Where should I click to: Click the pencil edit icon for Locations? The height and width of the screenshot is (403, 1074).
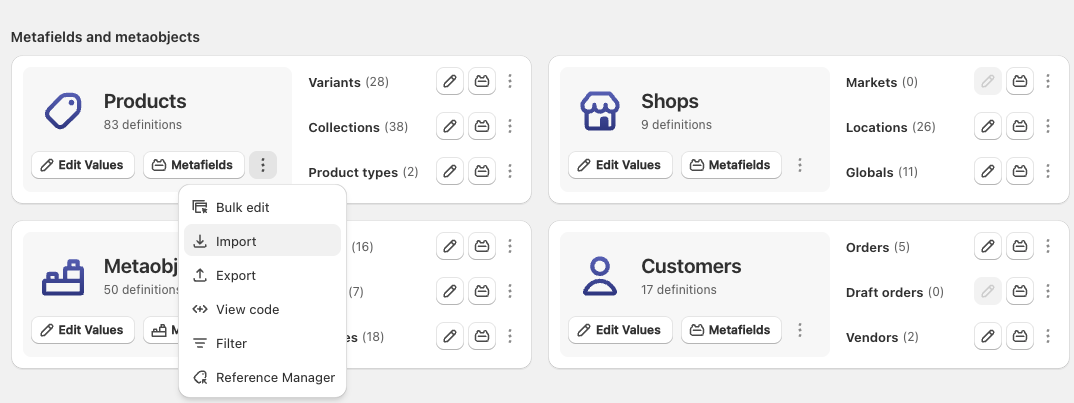coord(987,126)
